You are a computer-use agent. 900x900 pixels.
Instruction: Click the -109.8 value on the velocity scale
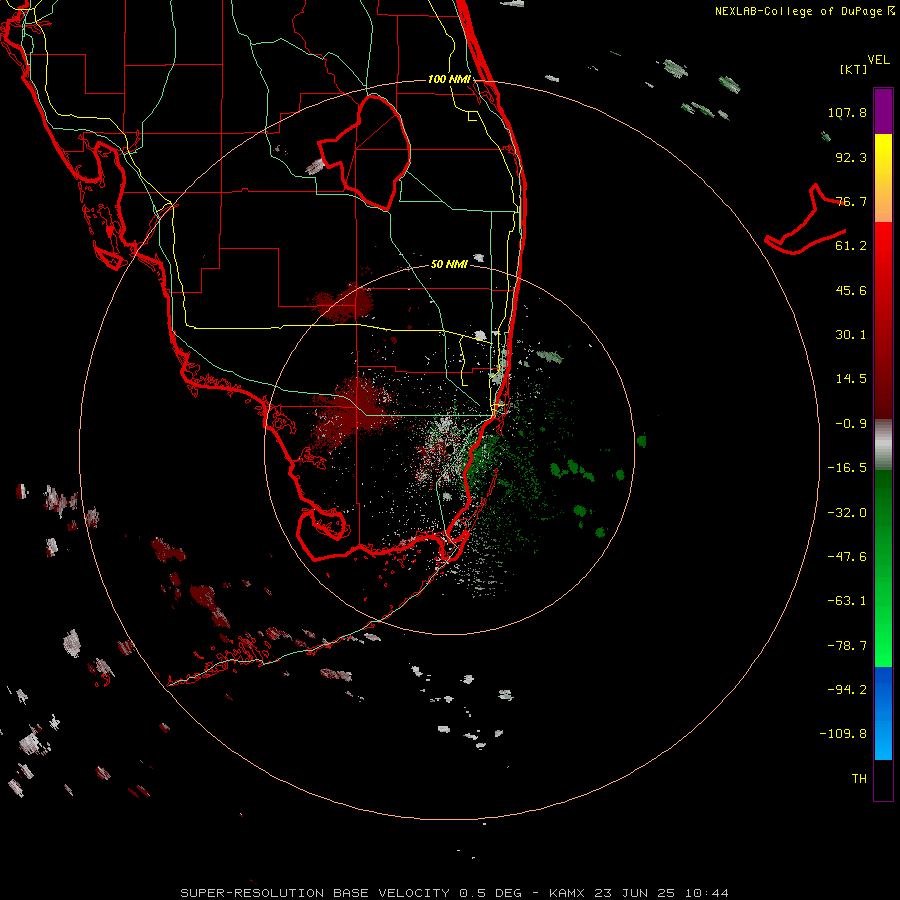pos(843,734)
